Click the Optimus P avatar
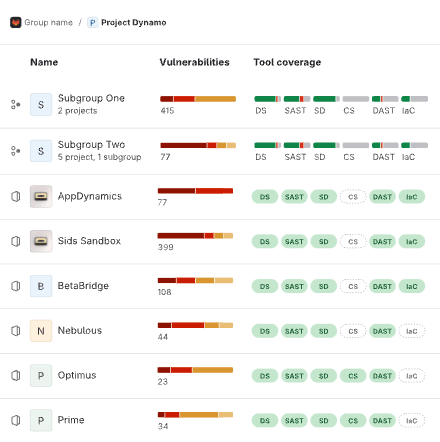 tap(41, 375)
